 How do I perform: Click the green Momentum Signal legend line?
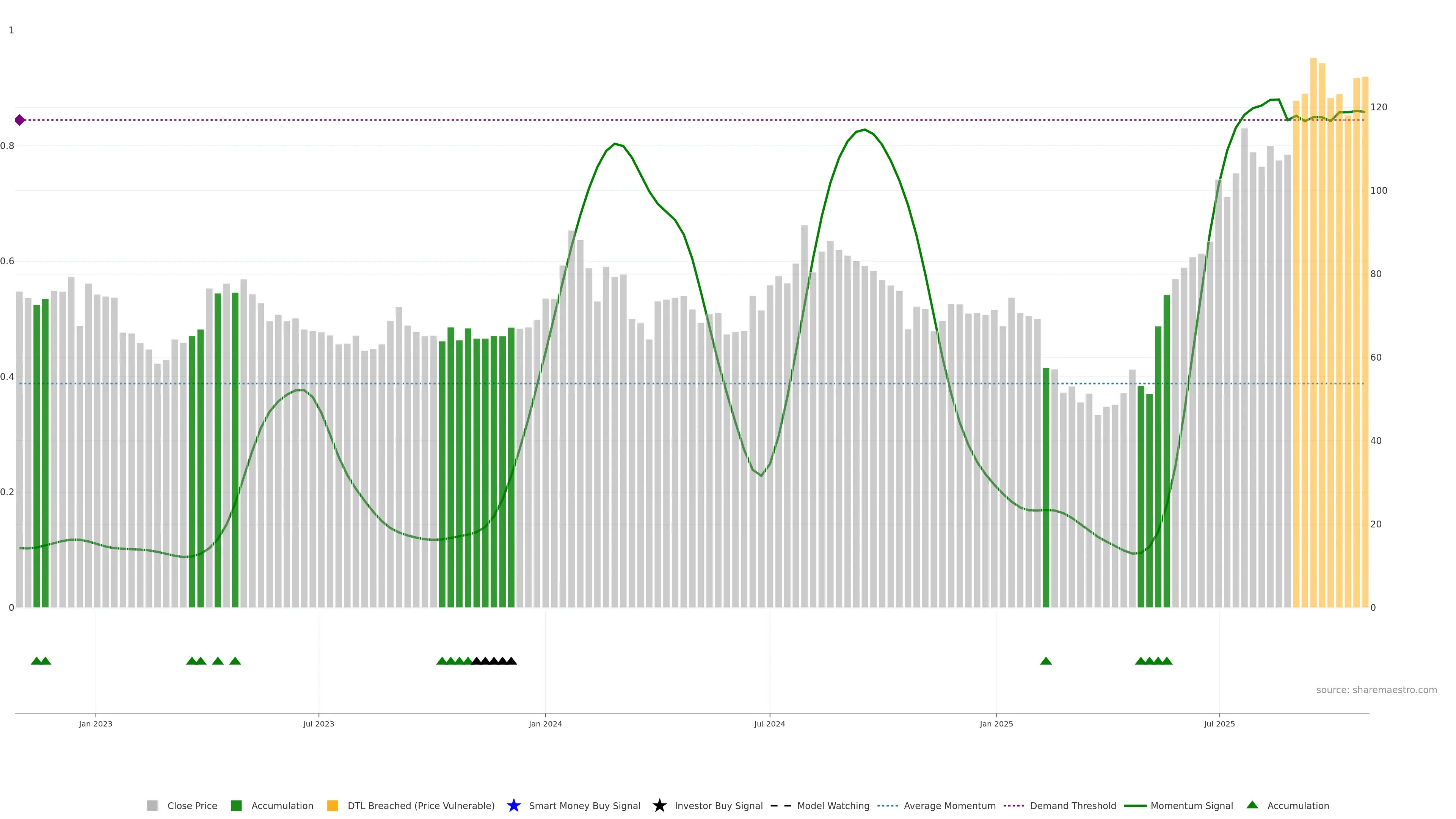coord(1135,805)
